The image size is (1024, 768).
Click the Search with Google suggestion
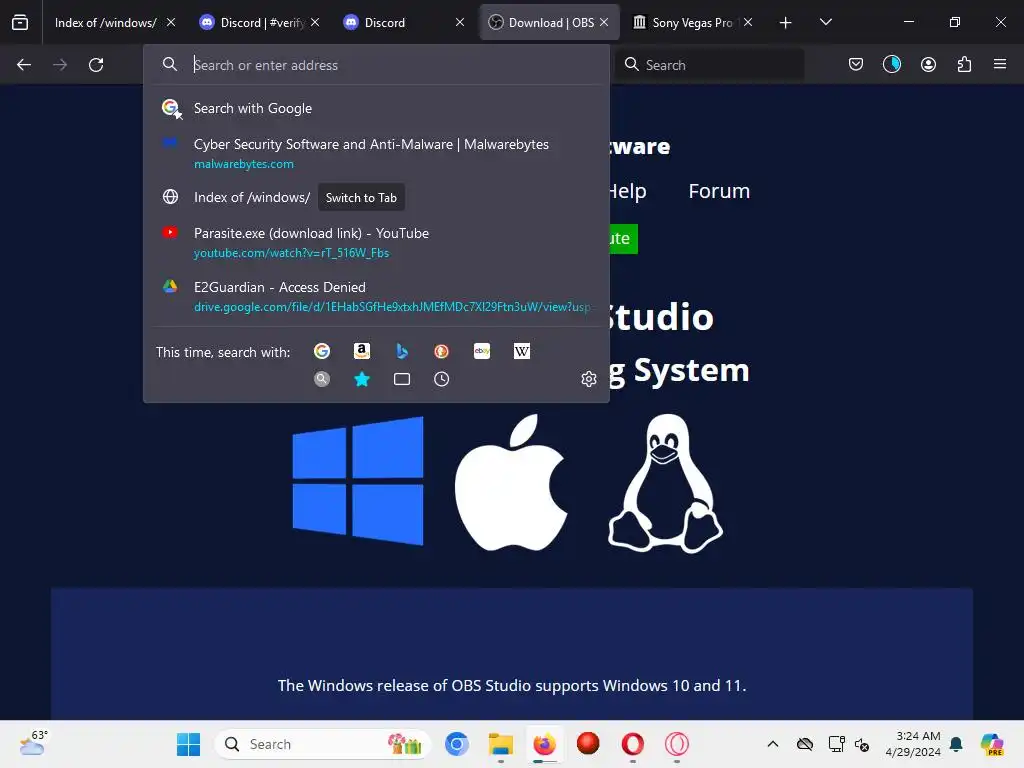click(x=376, y=108)
